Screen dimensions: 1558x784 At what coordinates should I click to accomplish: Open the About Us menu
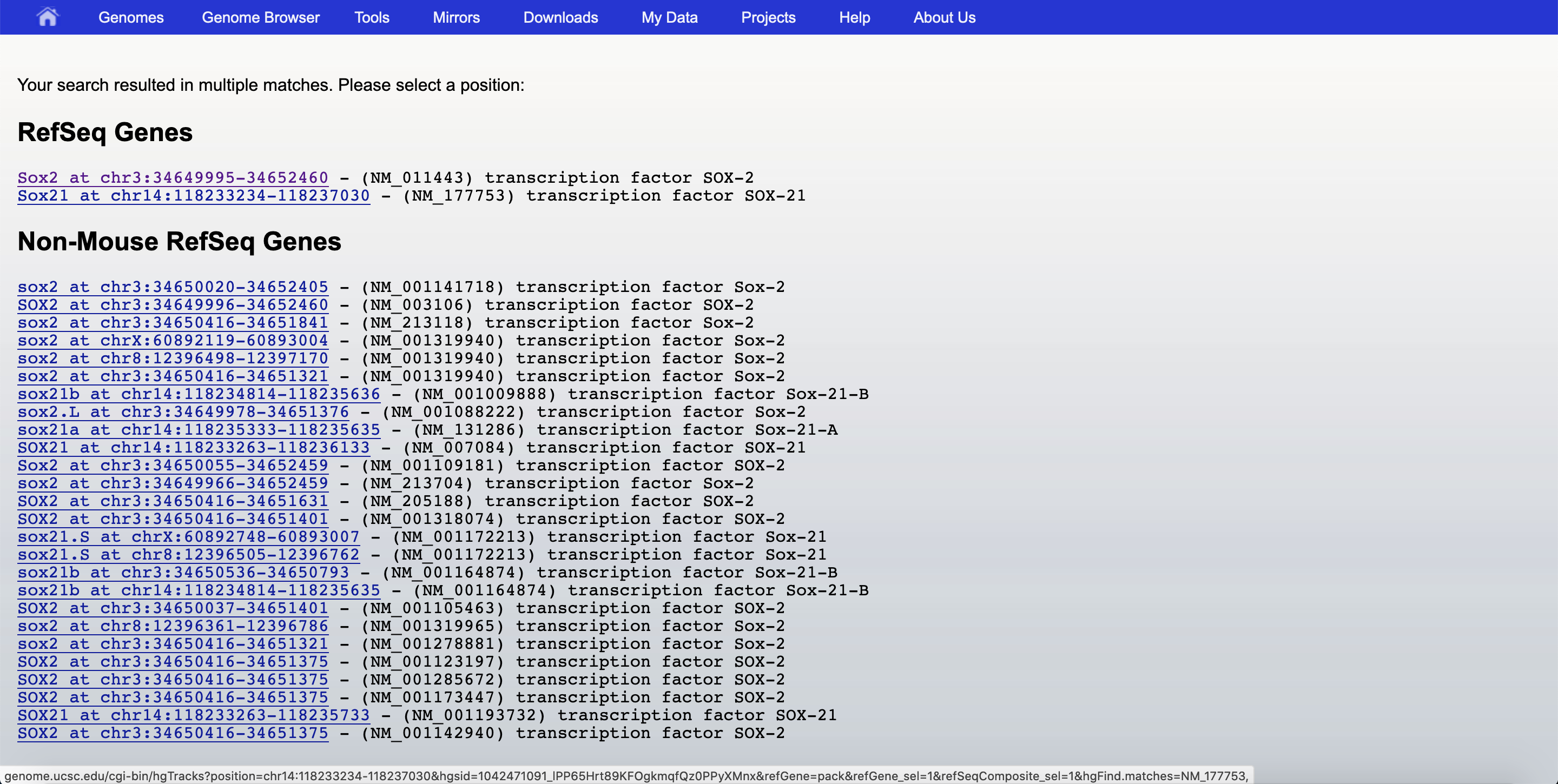point(943,17)
